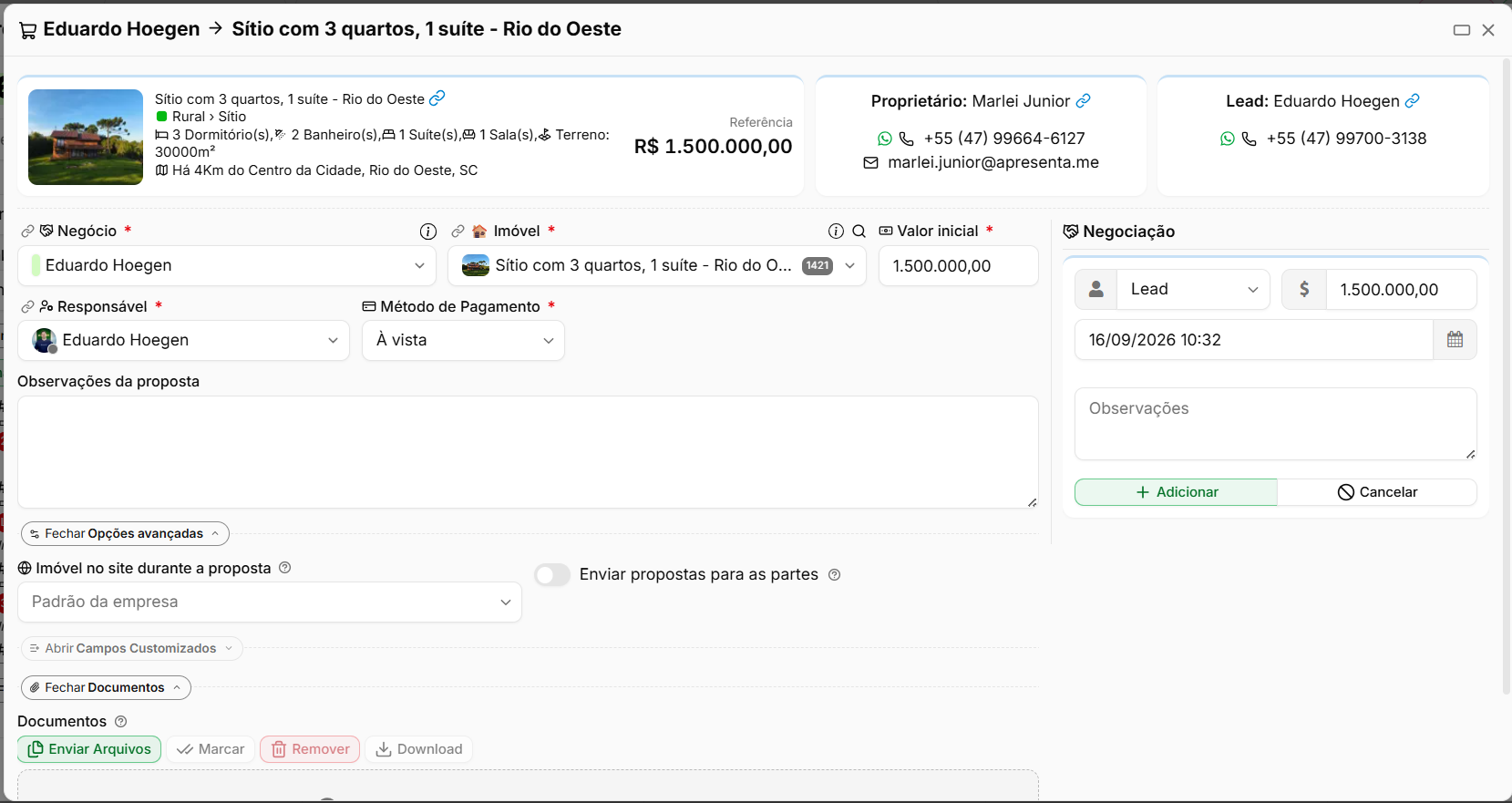Click the Valor inicial input field
Viewport: 1512px width, 803px height.
(x=959, y=266)
